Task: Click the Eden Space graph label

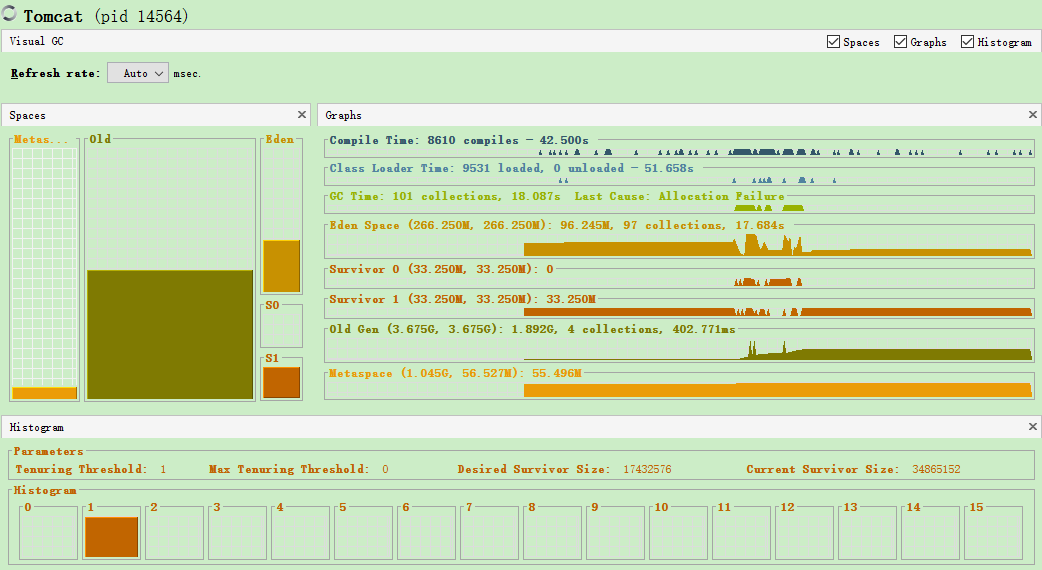Action: 557,225
